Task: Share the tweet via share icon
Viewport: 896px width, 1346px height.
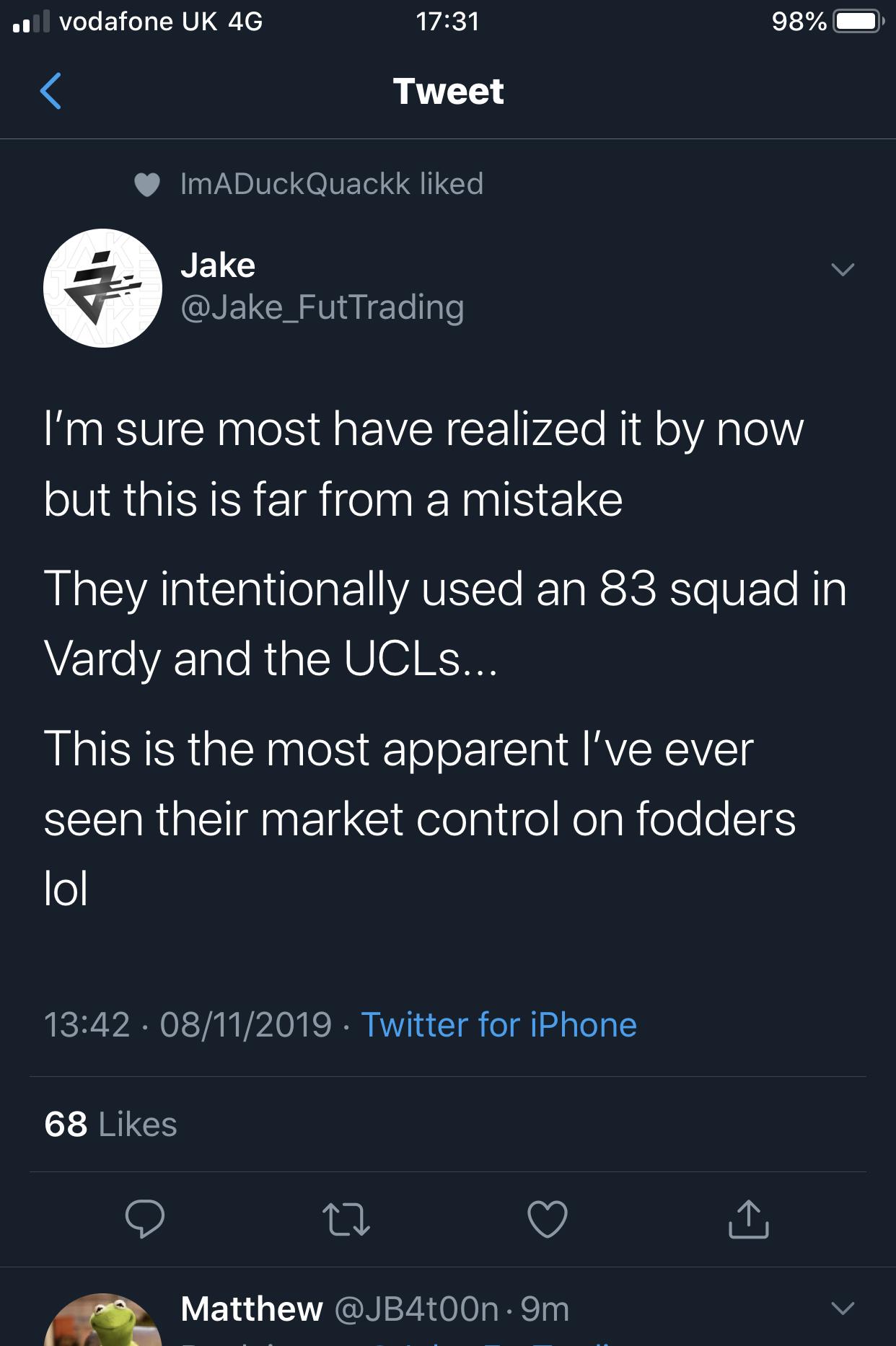Action: click(748, 1219)
